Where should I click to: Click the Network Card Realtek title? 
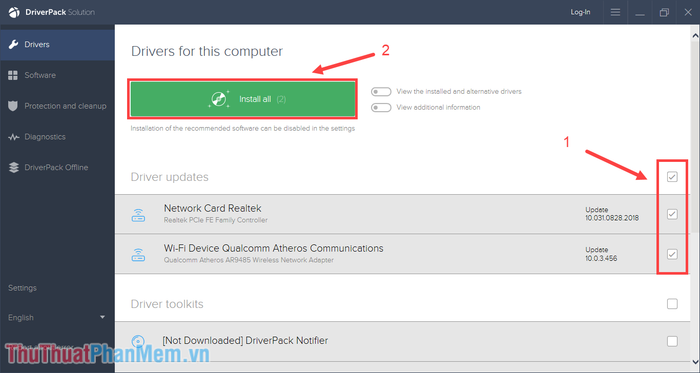click(x=212, y=208)
